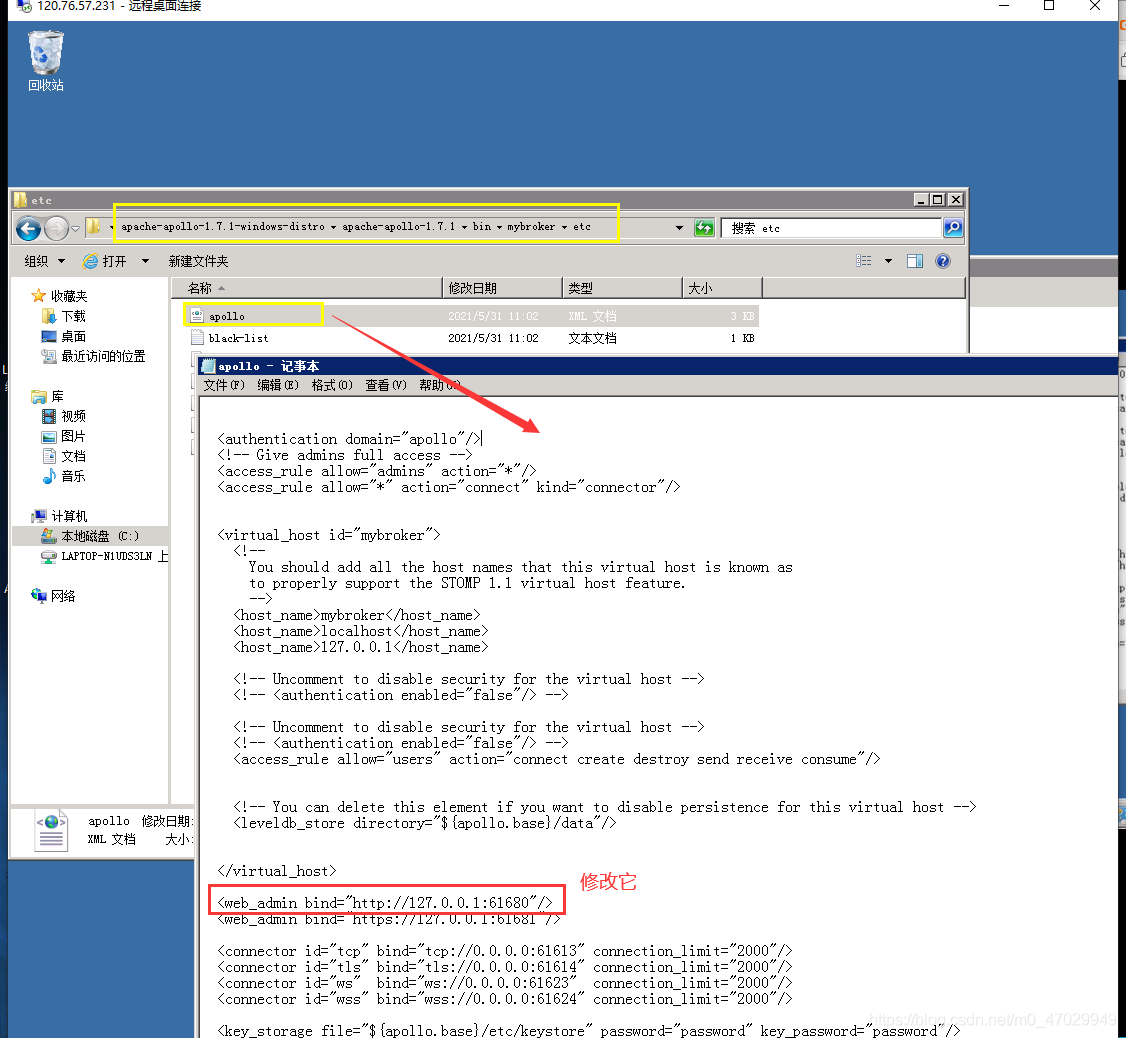Select 网络 network in sidebar
Viewport: 1126px width, 1038px height.
53,596
